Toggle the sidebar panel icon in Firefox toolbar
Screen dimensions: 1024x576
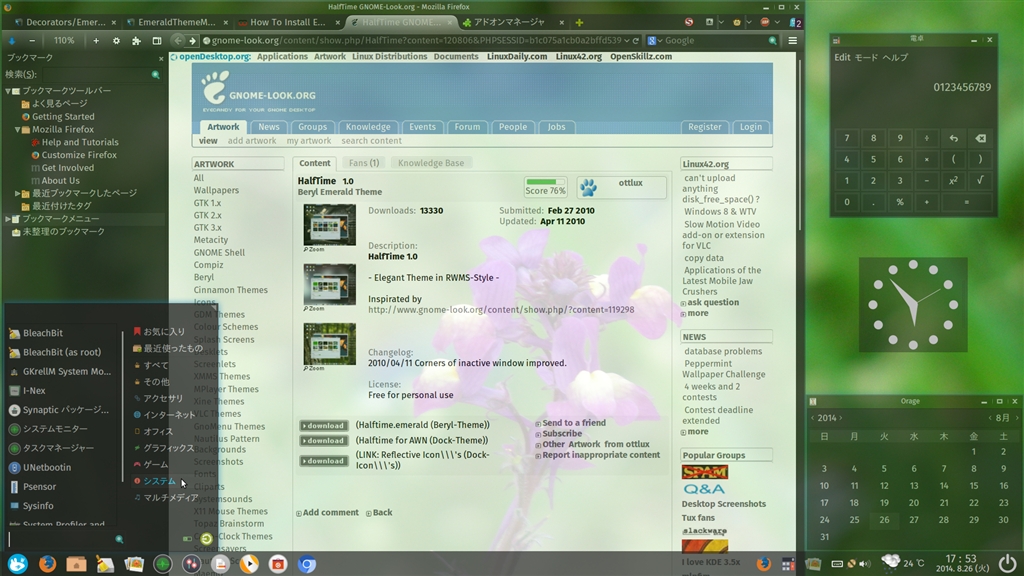pyautogui.click(x=157, y=40)
